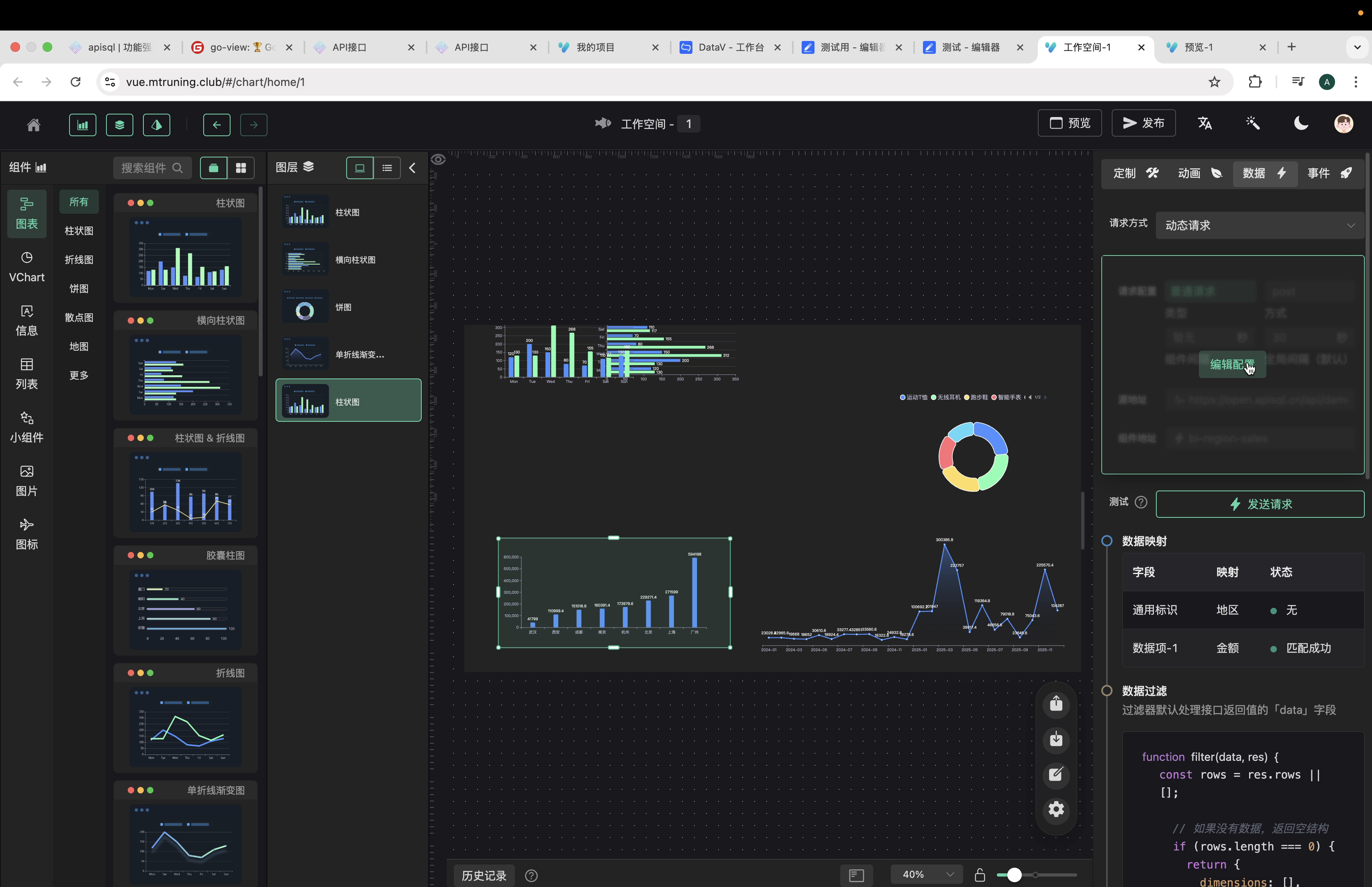This screenshot has width=1372, height=887.
Task: Open the 请求方式 dropdown
Action: [x=1259, y=225]
